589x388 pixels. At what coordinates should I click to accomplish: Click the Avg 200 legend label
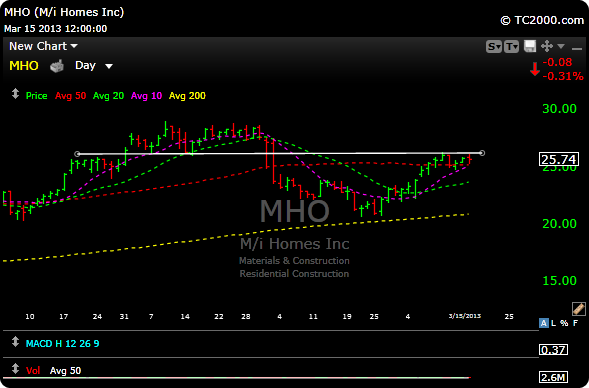(x=187, y=96)
